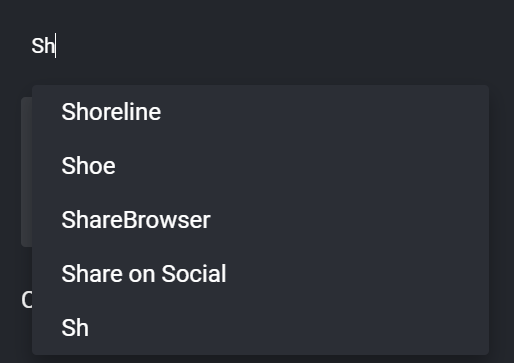Click the text field containing "Sh"
Screen dimensions: 514x363
click(x=257, y=46)
